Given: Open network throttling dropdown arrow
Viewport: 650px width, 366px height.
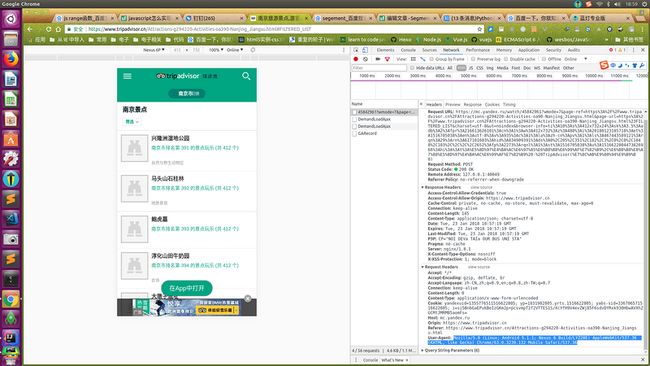Looking at the screenshot, I should tap(585, 59).
